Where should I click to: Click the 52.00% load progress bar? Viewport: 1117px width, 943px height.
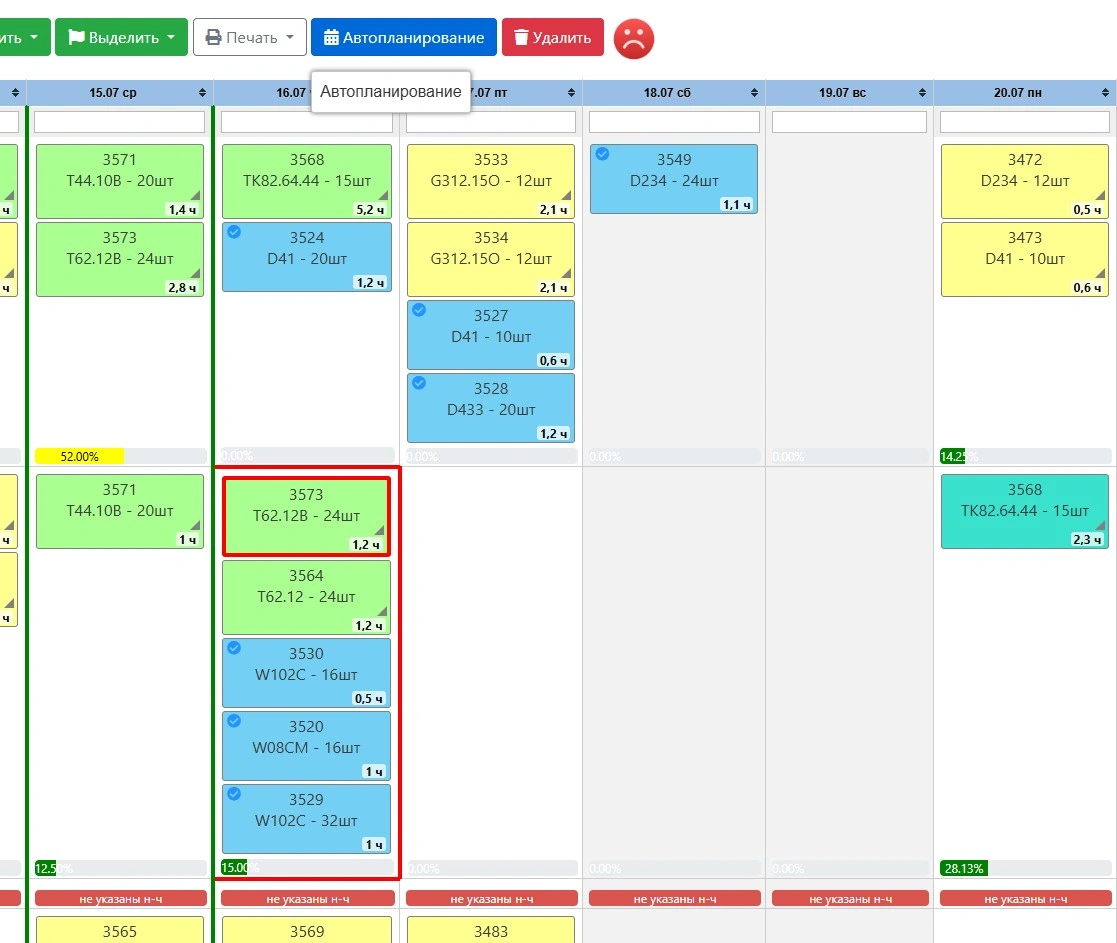[x=120, y=457]
